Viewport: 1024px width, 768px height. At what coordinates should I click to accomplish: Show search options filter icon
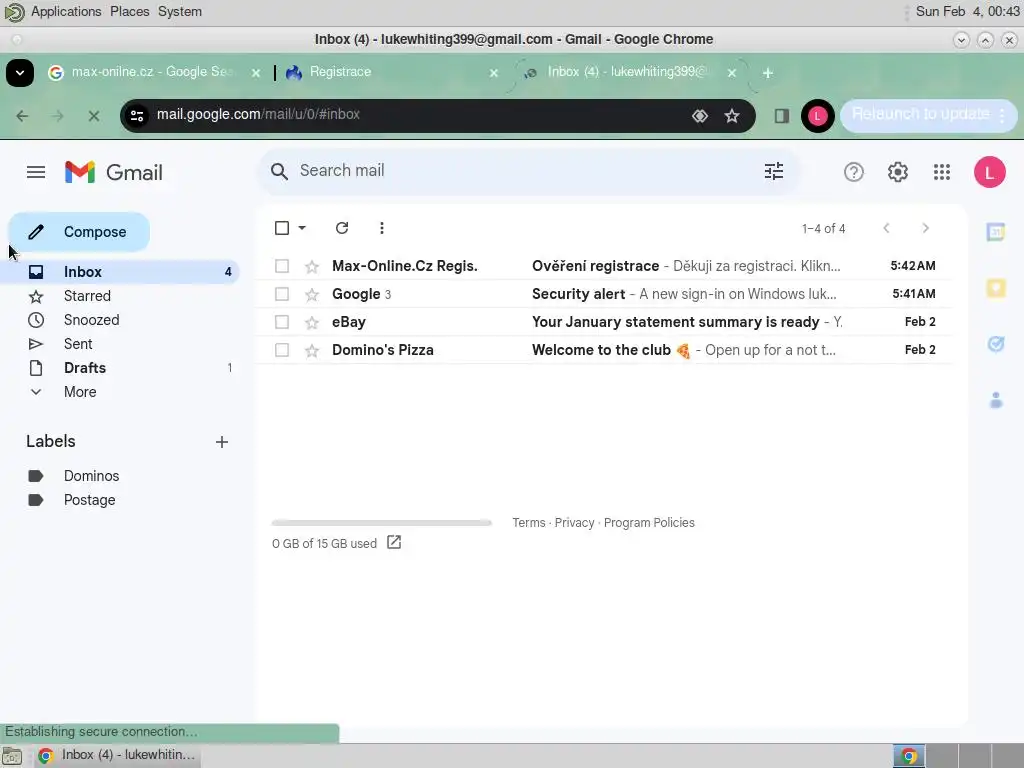(774, 171)
